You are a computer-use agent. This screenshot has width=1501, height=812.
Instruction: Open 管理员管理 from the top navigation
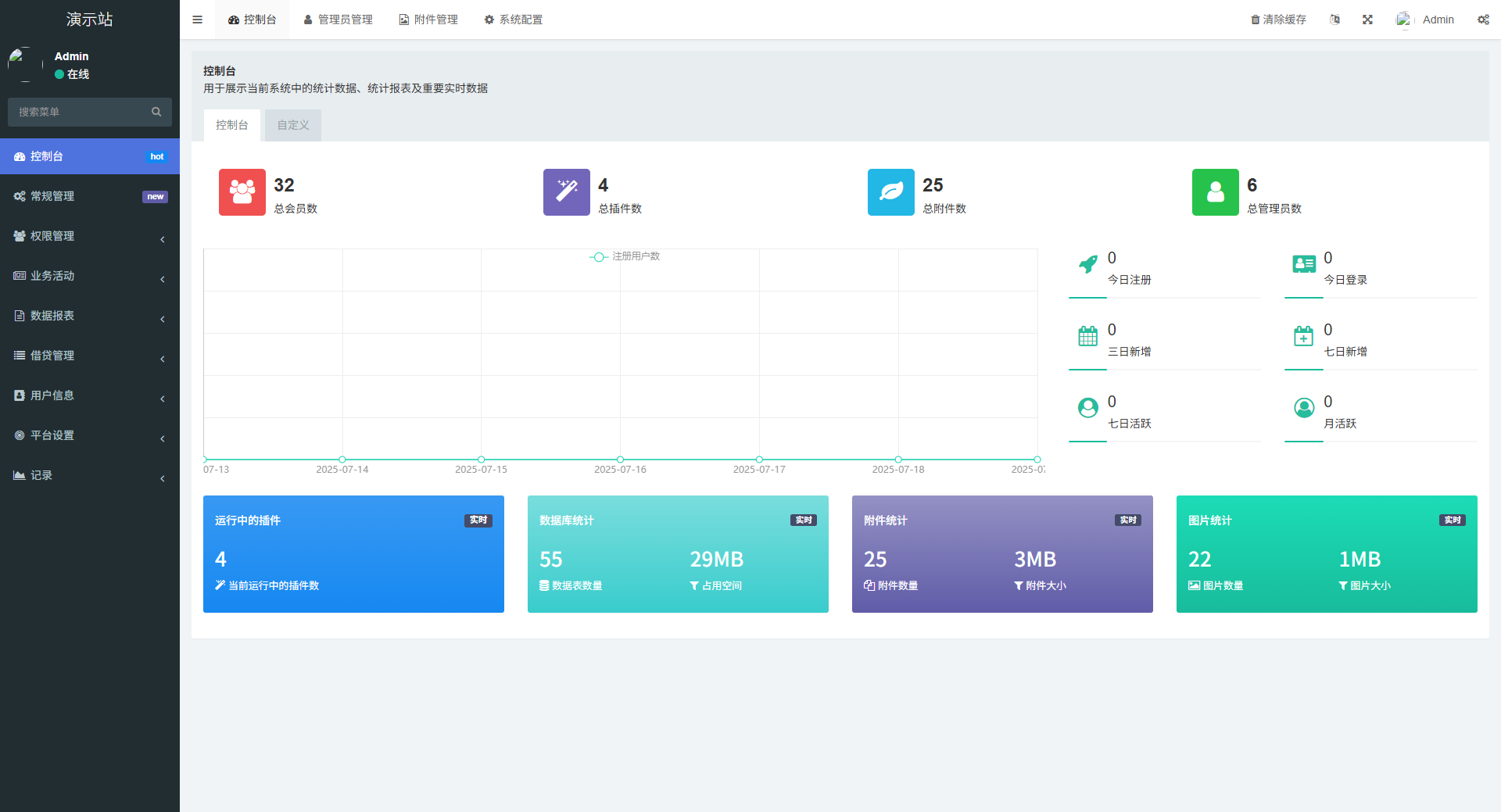coord(338,19)
